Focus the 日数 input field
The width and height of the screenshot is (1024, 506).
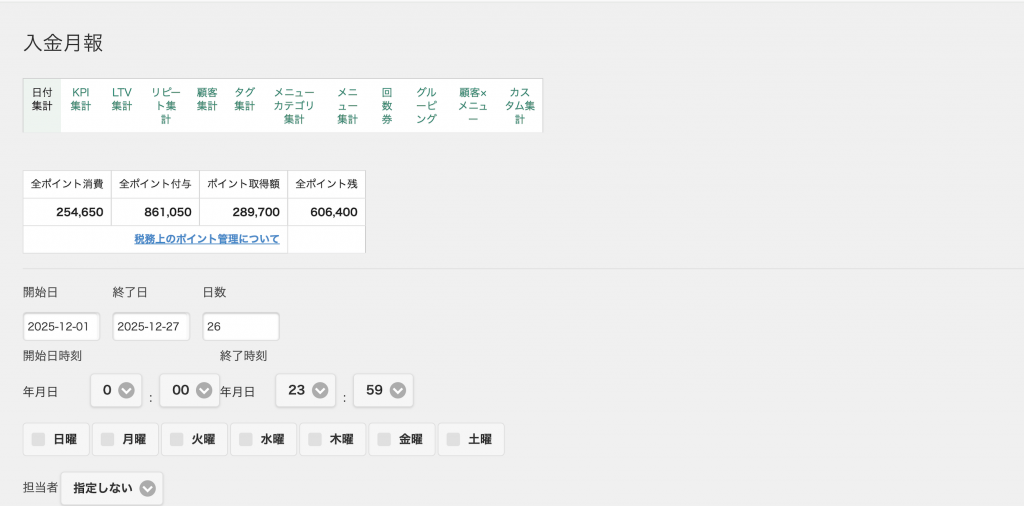[x=240, y=327]
